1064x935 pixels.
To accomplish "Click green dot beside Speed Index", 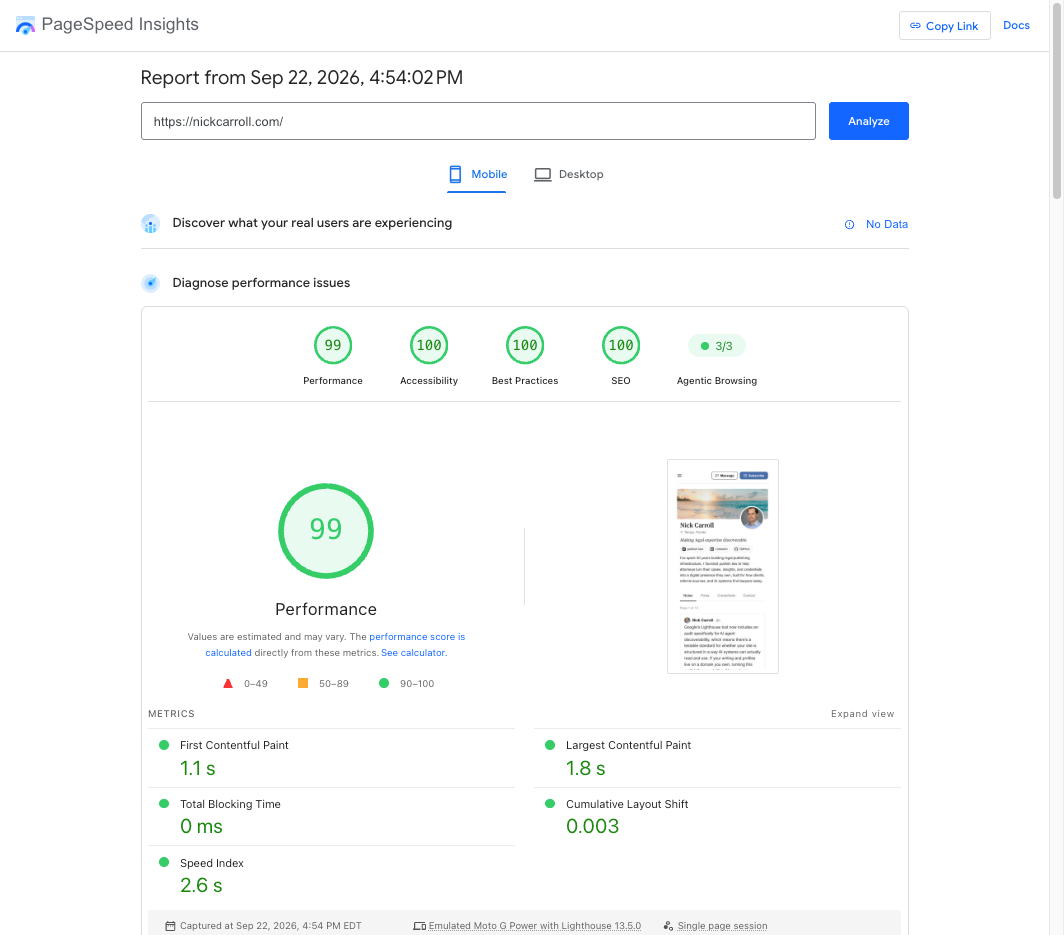I will point(164,862).
